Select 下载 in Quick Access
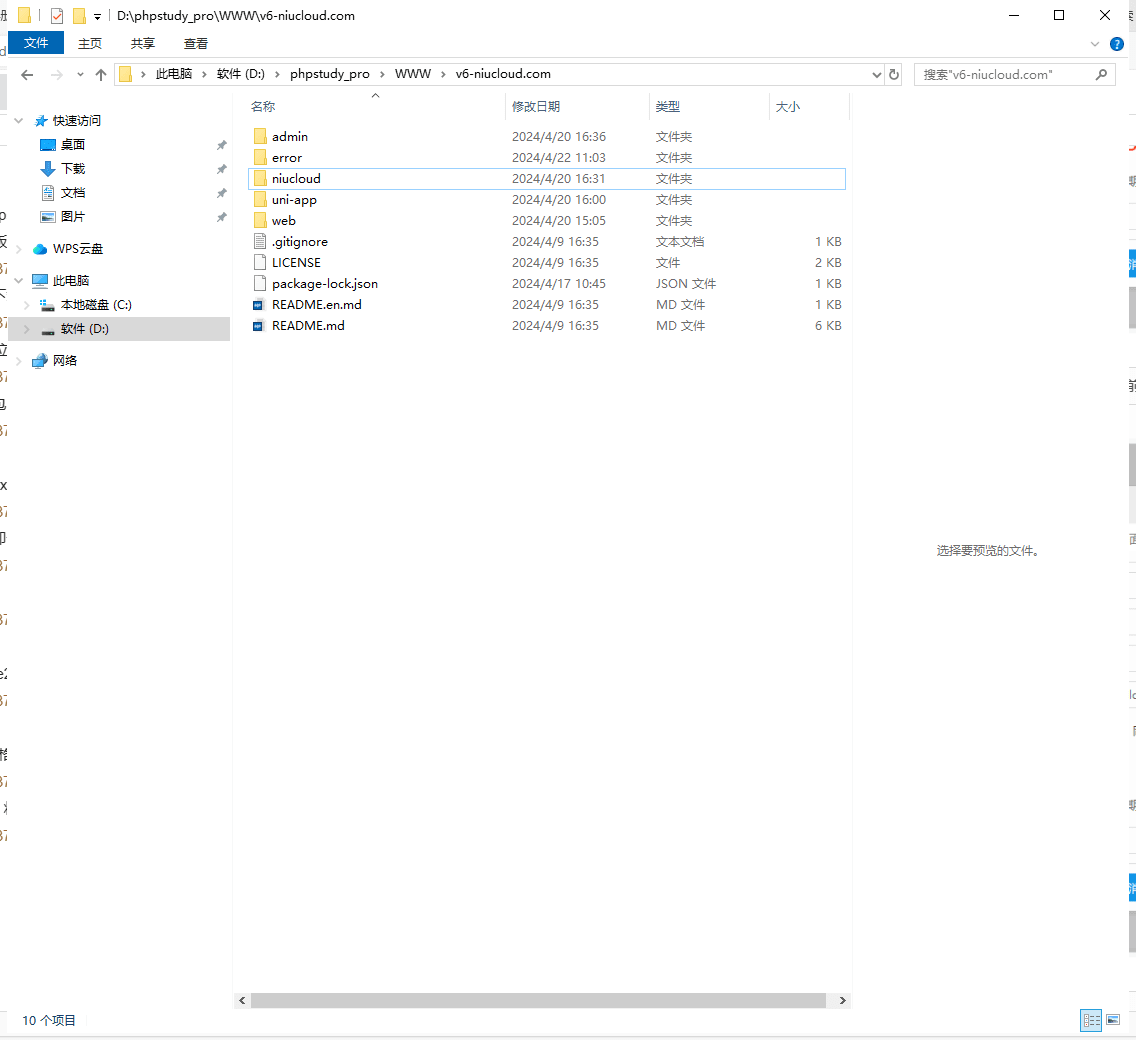Image resolution: width=1136 pixels, height=1040 pixels. point(72,168)
